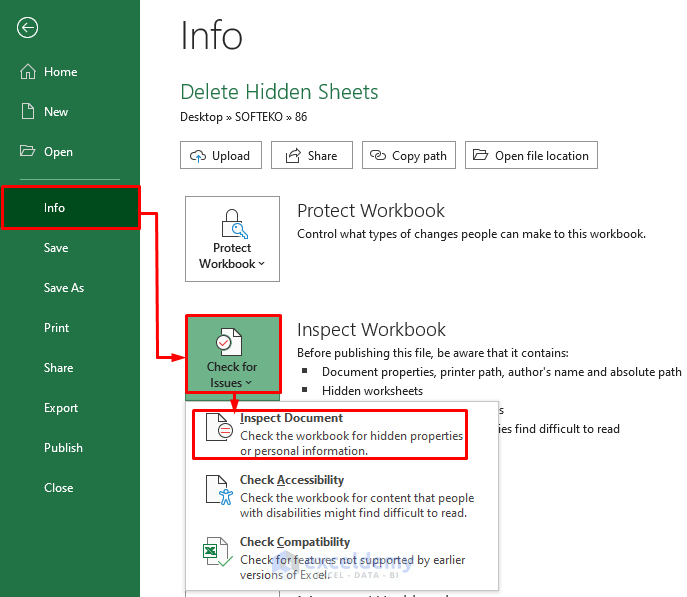Open Export in the sidebar
Viewport: 687px width, 597px height.
(x=61, y=408)
